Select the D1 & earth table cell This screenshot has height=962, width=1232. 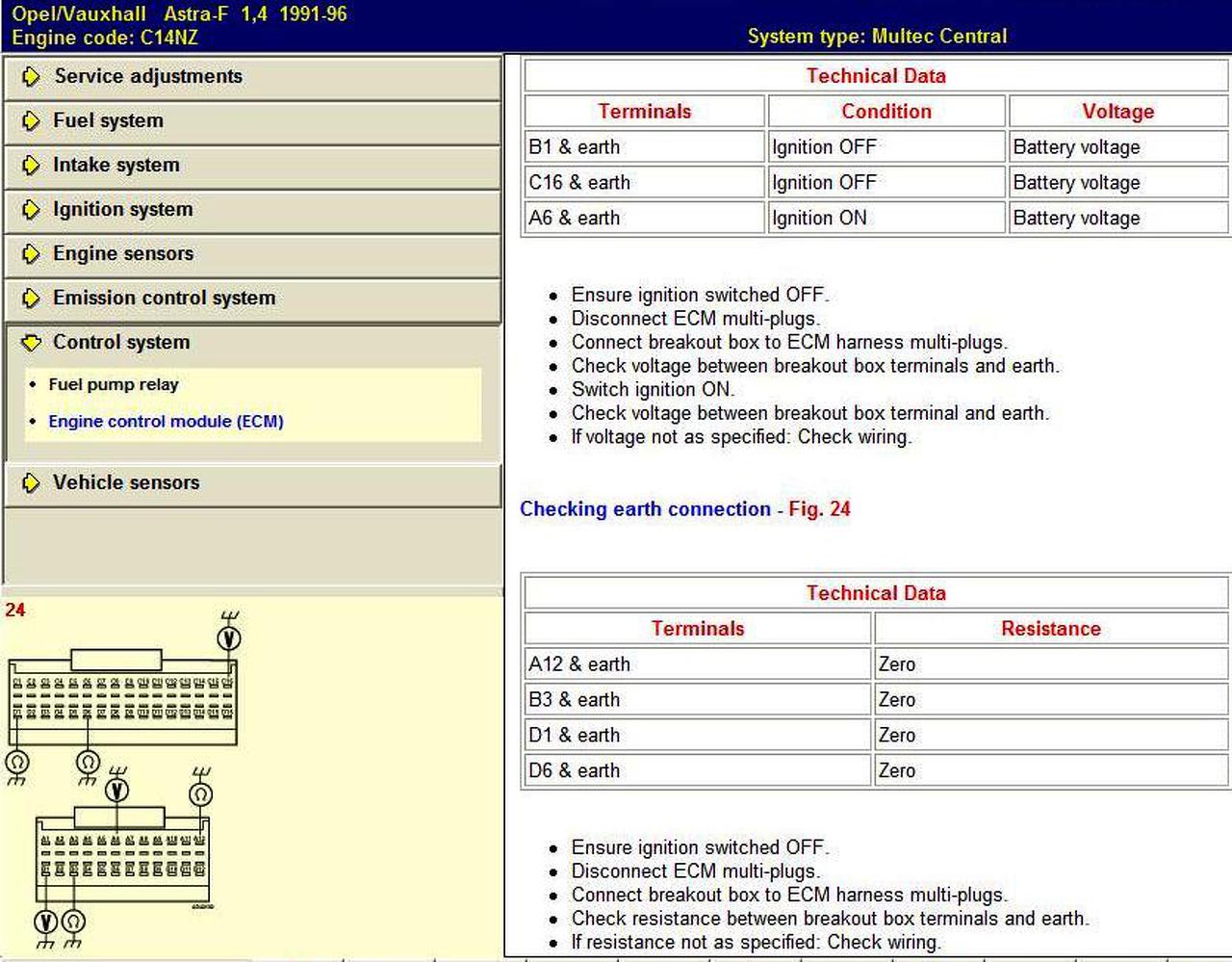click(x=698, y=736)
